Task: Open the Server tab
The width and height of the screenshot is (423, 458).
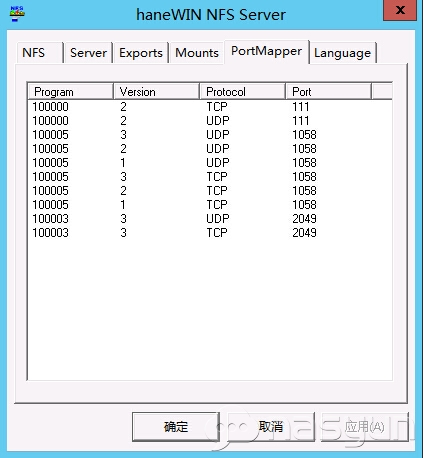Action: (x=88, y=53)
